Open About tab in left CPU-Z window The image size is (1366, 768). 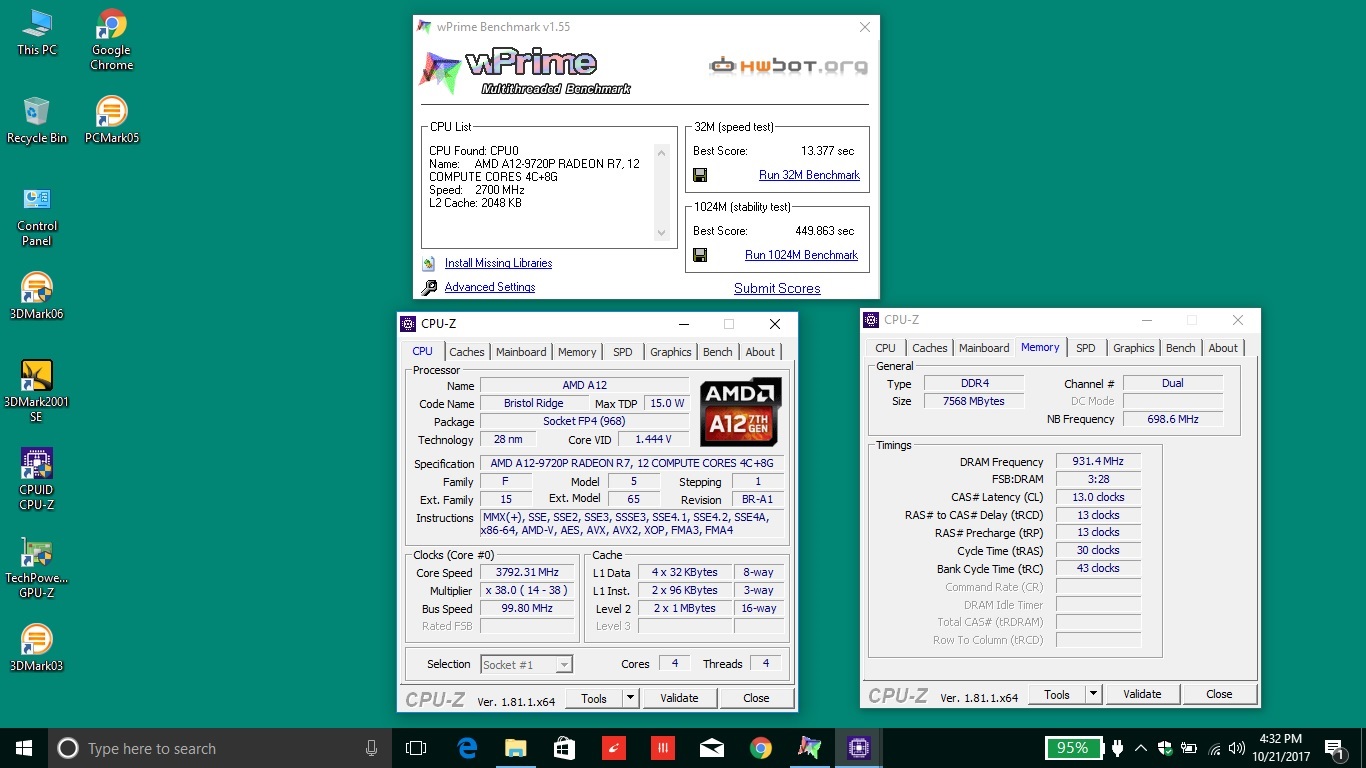pos(760,352)
